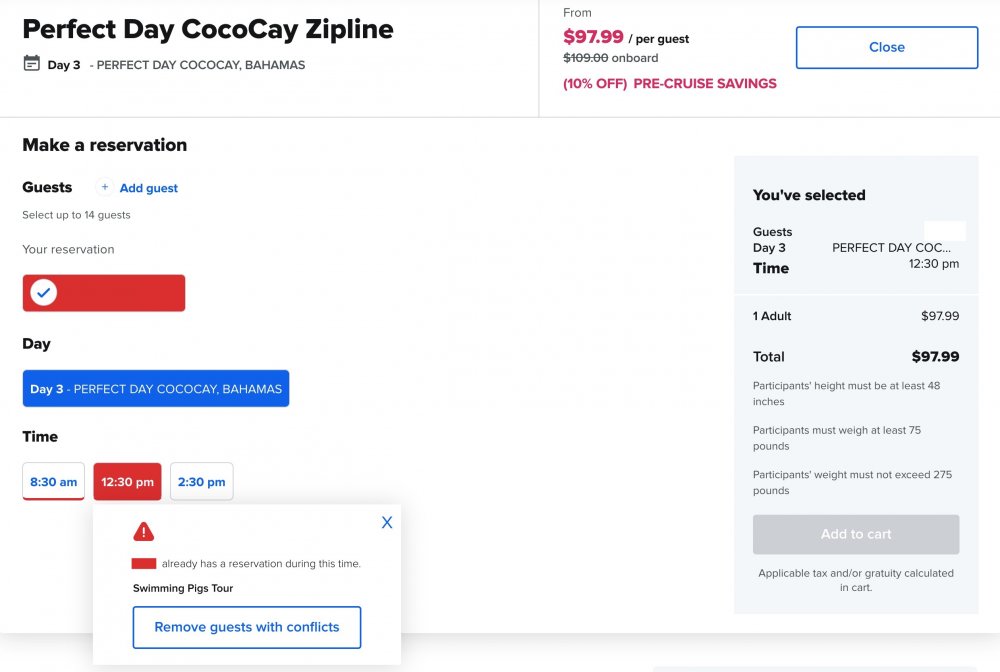Click Remove guests with conflicts button
This screenshot has height=672, width=1000.
click(247, 627)
